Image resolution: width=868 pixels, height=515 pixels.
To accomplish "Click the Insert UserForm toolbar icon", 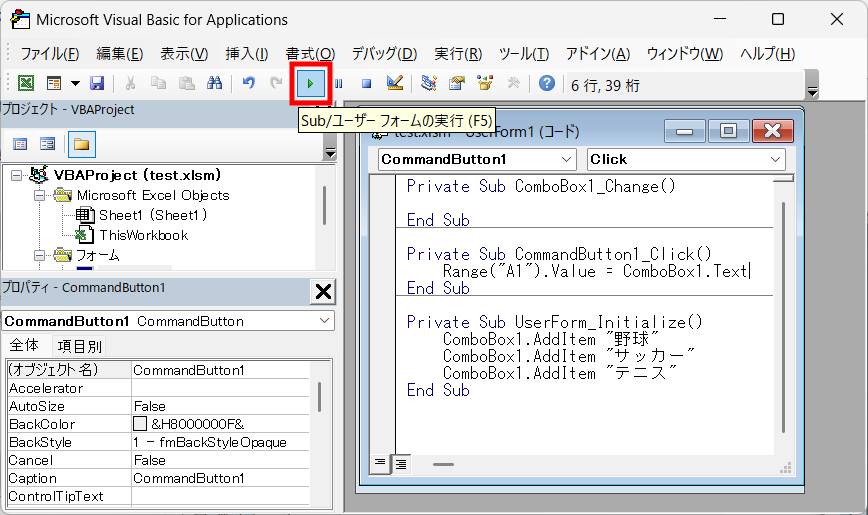I will coord(54,84).
